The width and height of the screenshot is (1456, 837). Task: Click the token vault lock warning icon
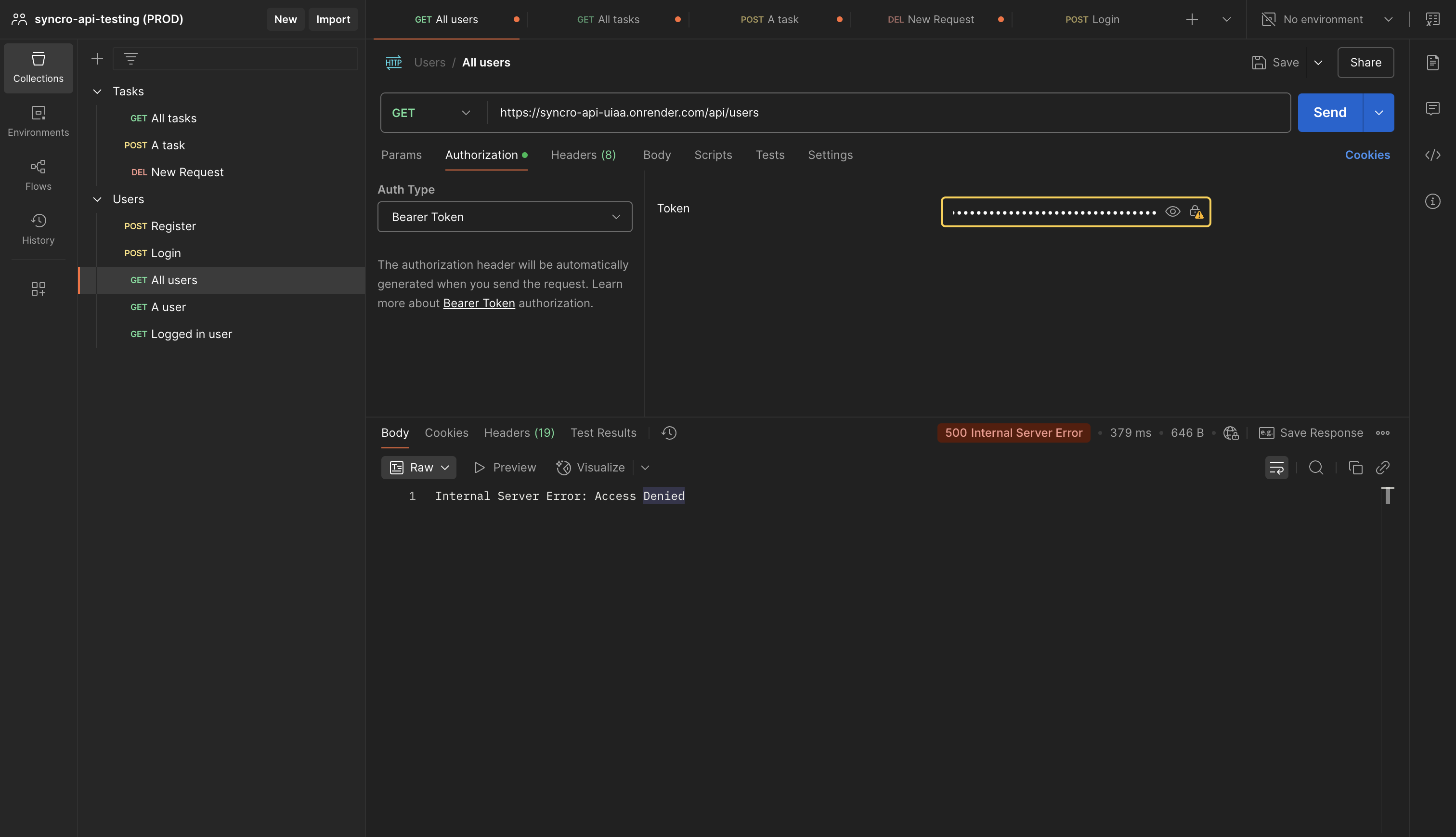[1196, 212]
